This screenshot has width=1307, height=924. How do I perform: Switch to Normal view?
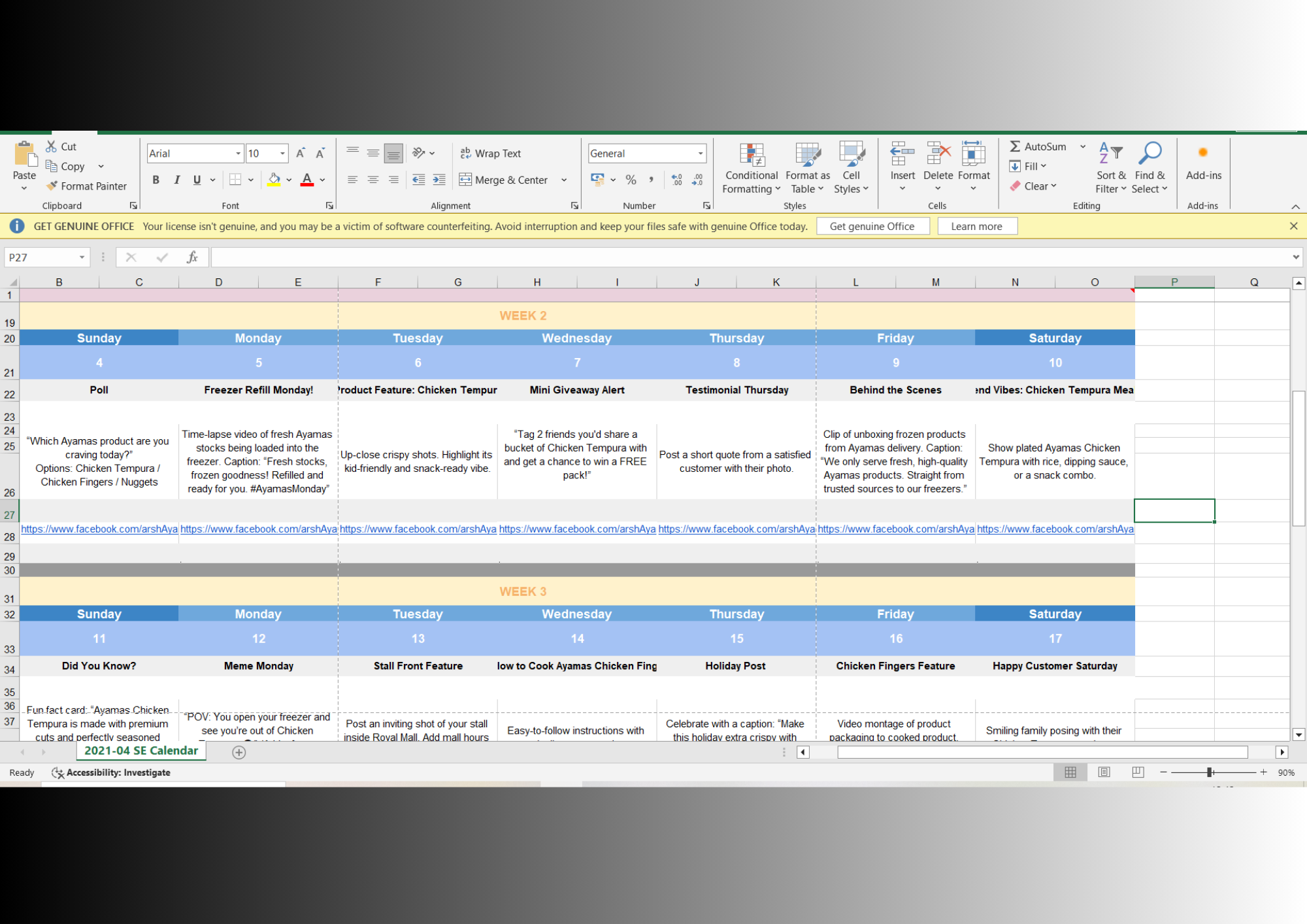(1070, 772)
